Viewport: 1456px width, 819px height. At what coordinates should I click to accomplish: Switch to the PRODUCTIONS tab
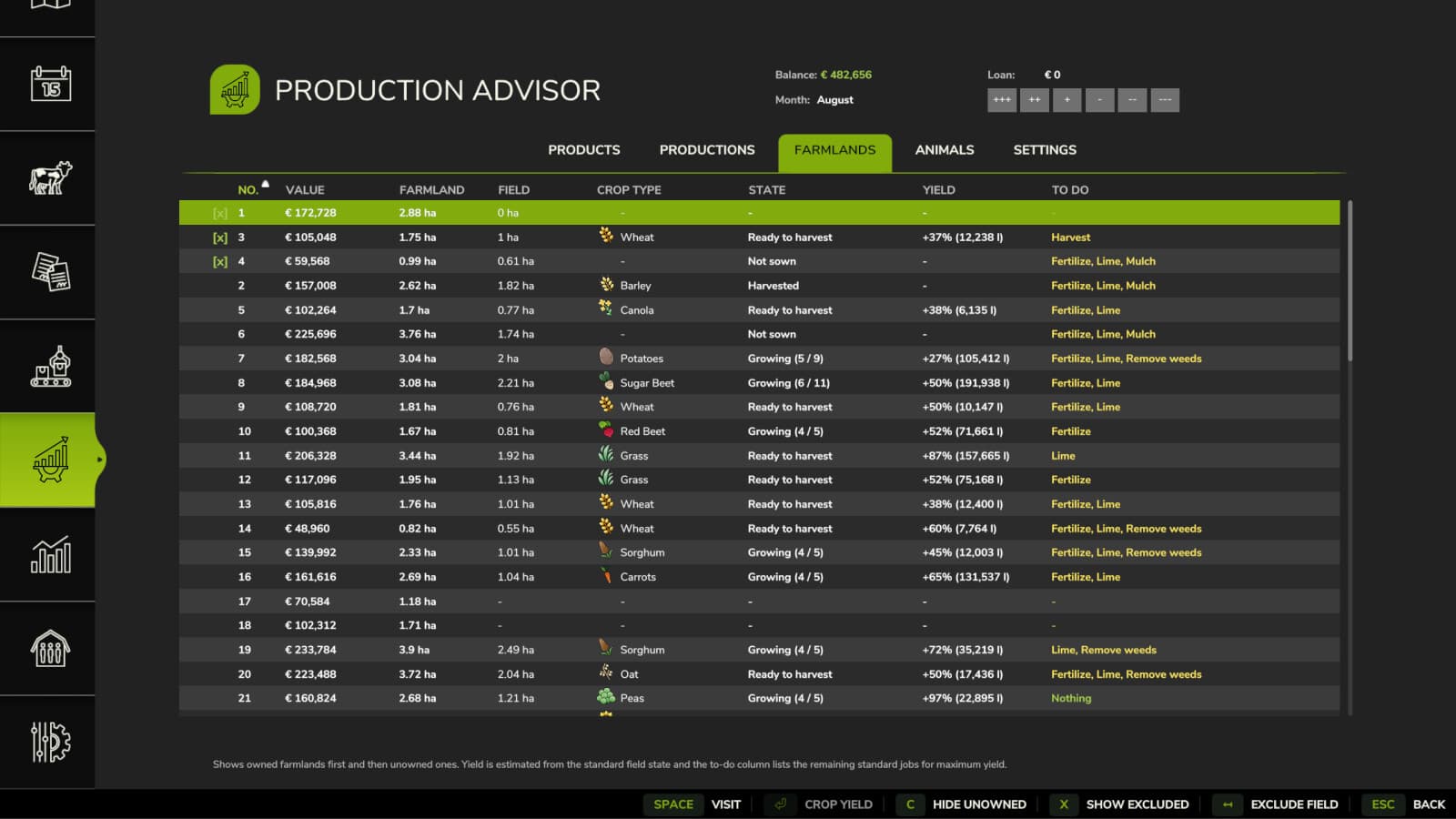click(707, 149)
